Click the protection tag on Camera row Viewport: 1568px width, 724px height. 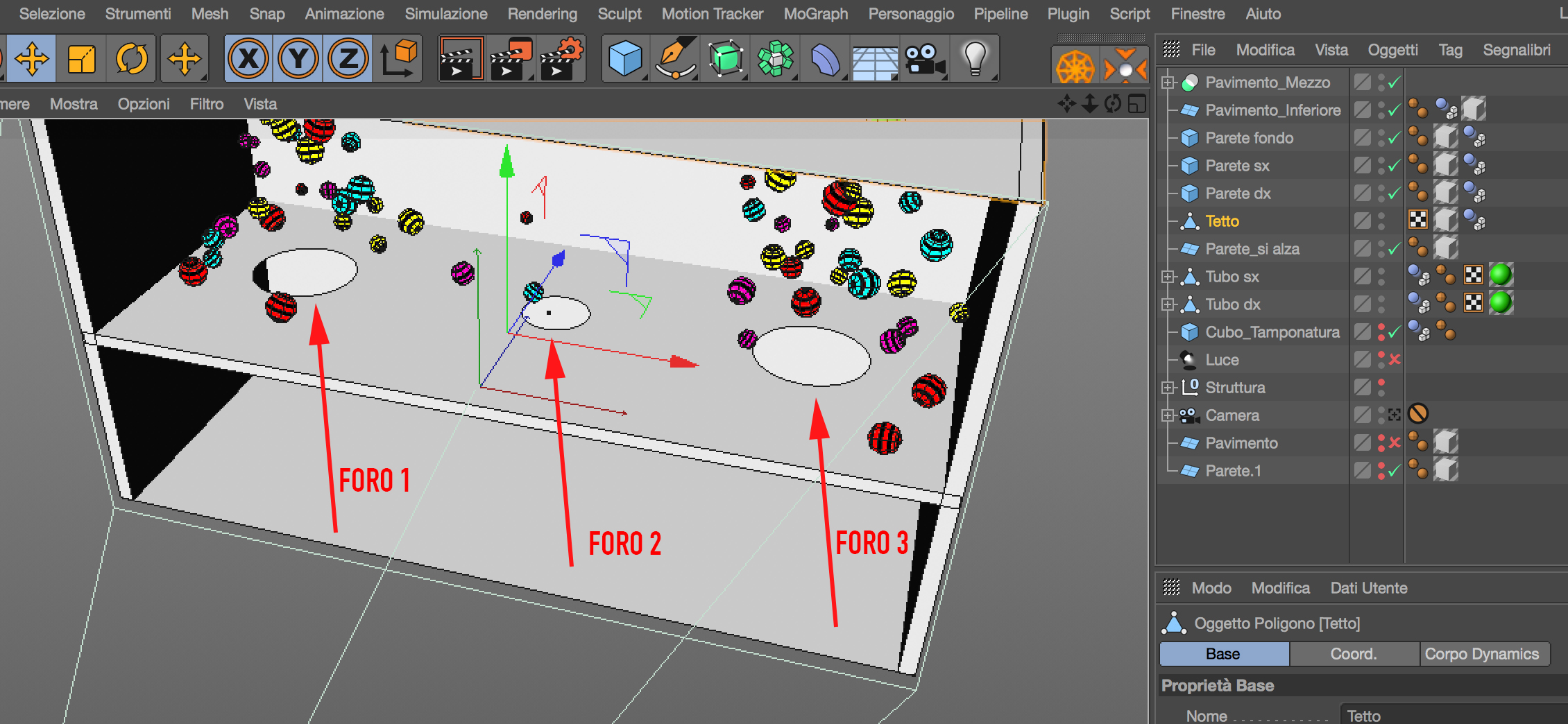1418,414
